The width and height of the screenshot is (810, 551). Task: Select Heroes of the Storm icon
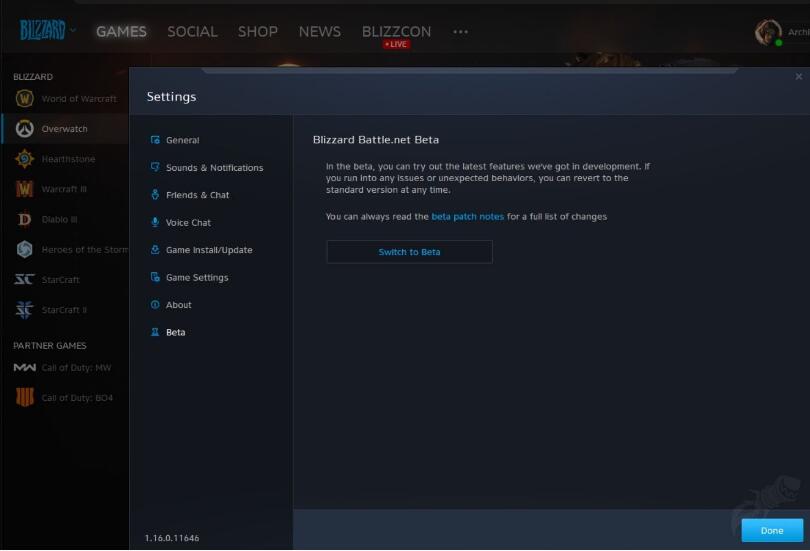(x=24, y=249)
